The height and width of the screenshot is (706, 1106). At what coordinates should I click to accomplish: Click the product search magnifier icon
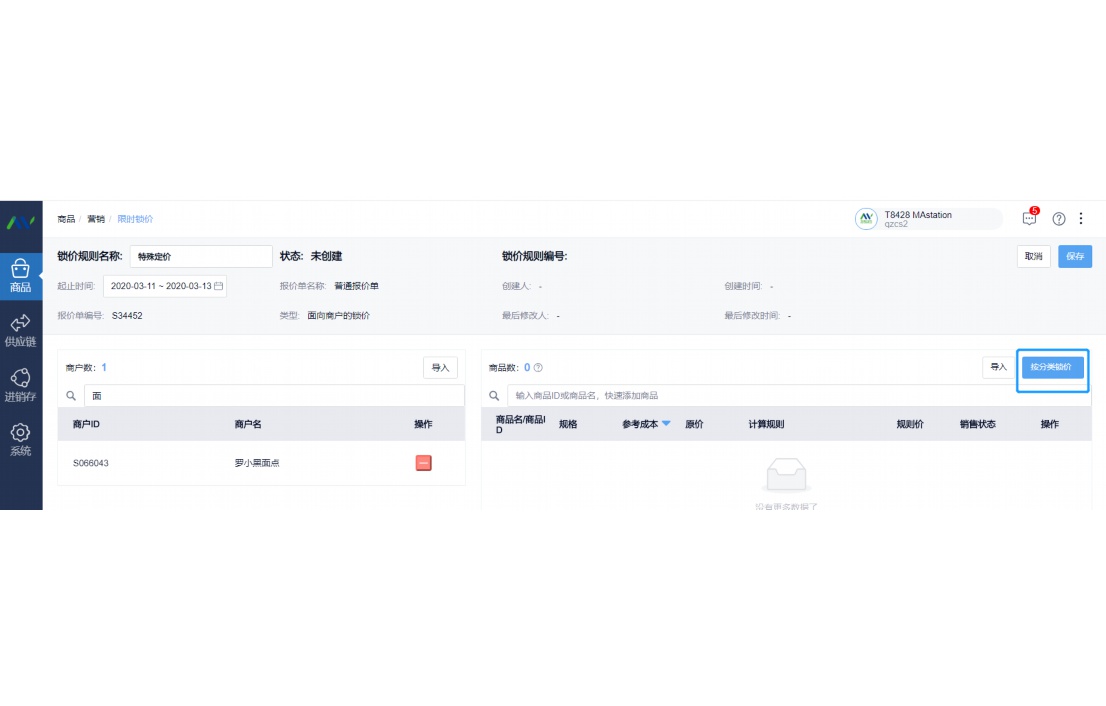pyautogui.click(x=494, y=396)
